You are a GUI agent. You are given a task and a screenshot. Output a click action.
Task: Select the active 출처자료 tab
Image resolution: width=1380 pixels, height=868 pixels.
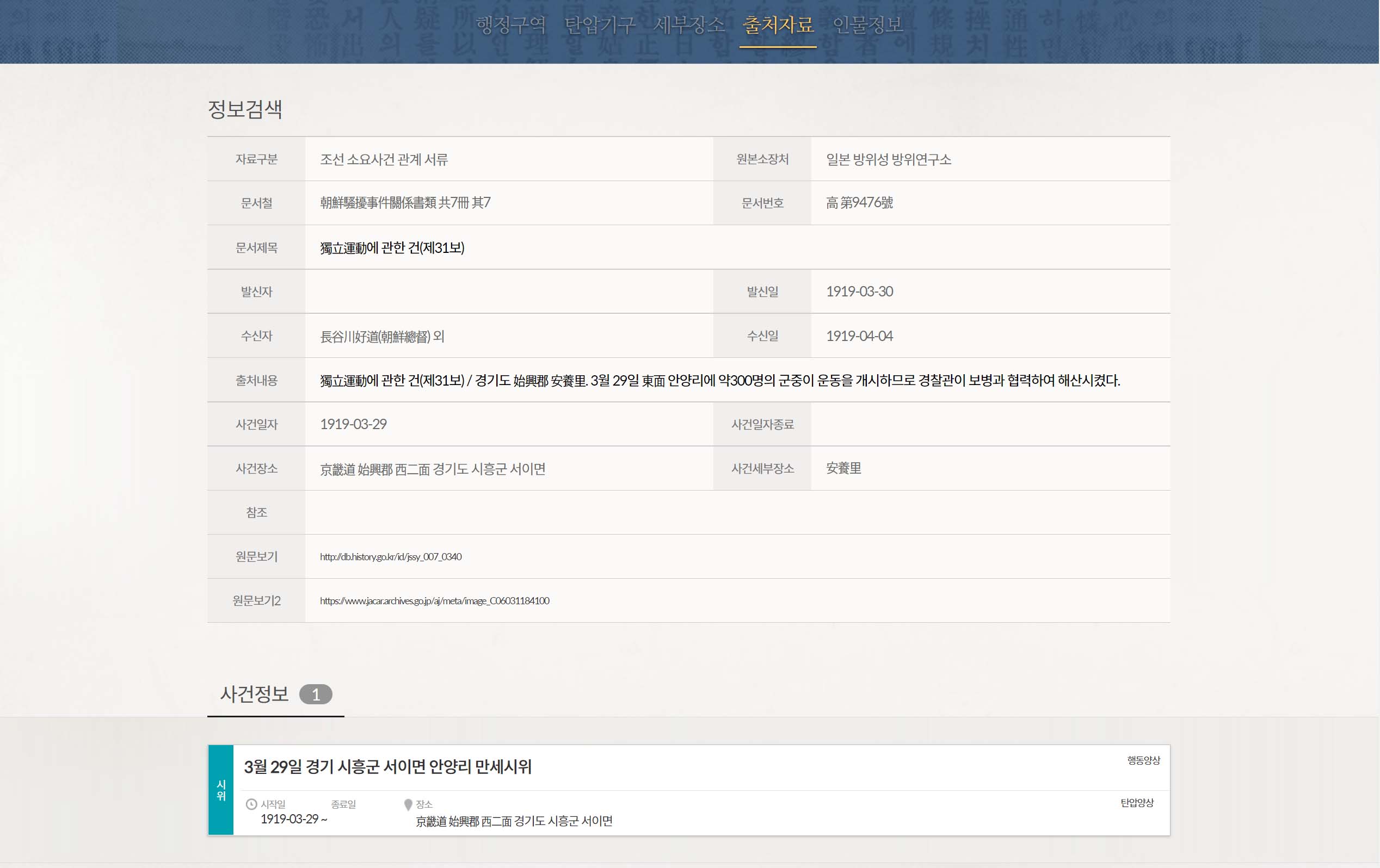tap(778, 24)
